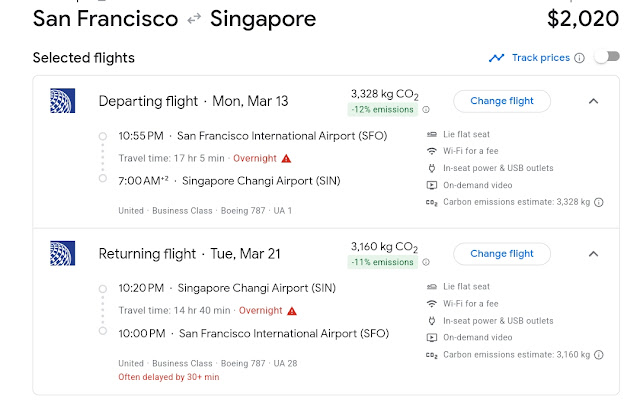Click the departing flight Overnight warning icon
Screen dimensions: 640x412
[286, 158]
